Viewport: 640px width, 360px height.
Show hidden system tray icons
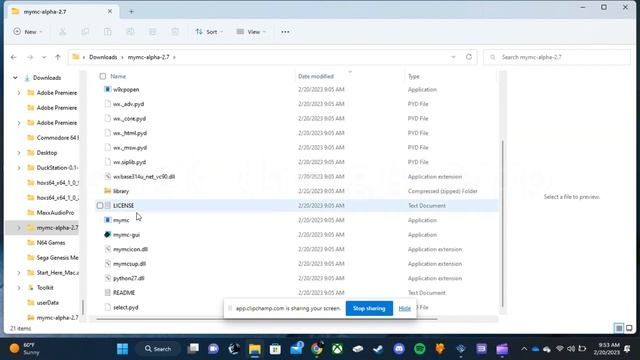pos(524,349)
